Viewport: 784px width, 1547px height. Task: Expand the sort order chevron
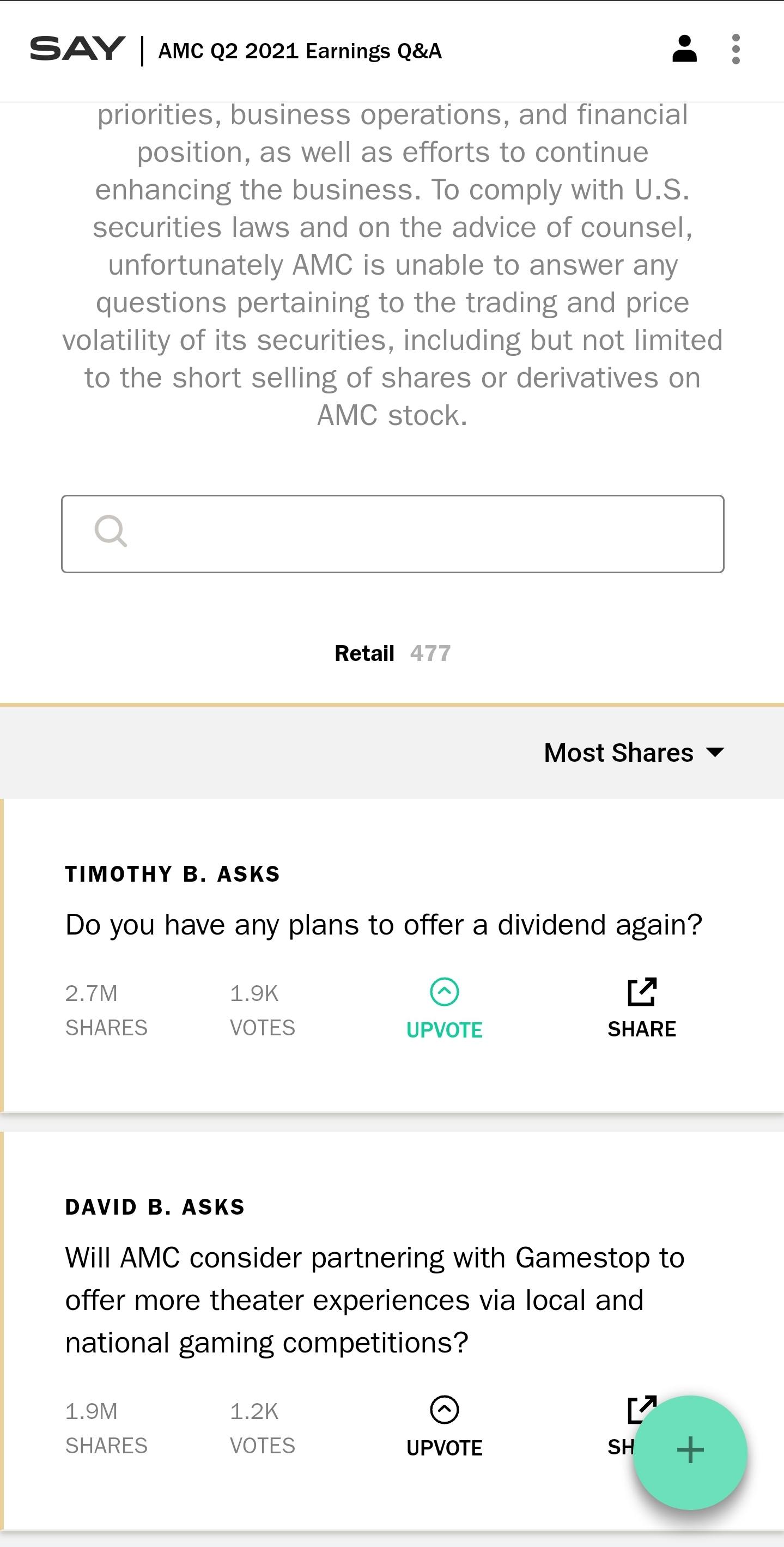coord(715,752)
